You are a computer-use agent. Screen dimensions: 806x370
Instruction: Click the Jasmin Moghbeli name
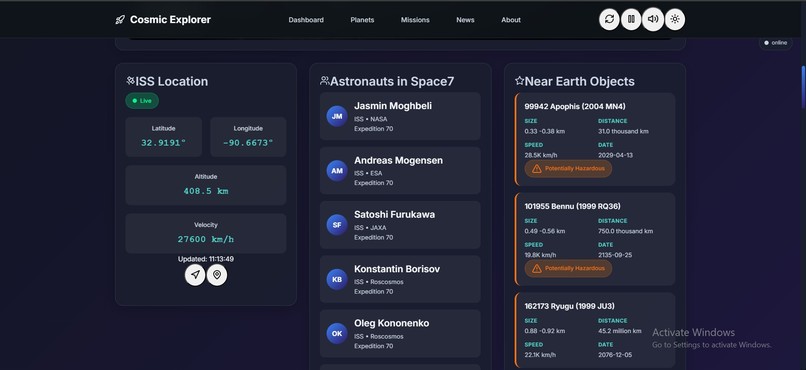[x=393, y=106]
